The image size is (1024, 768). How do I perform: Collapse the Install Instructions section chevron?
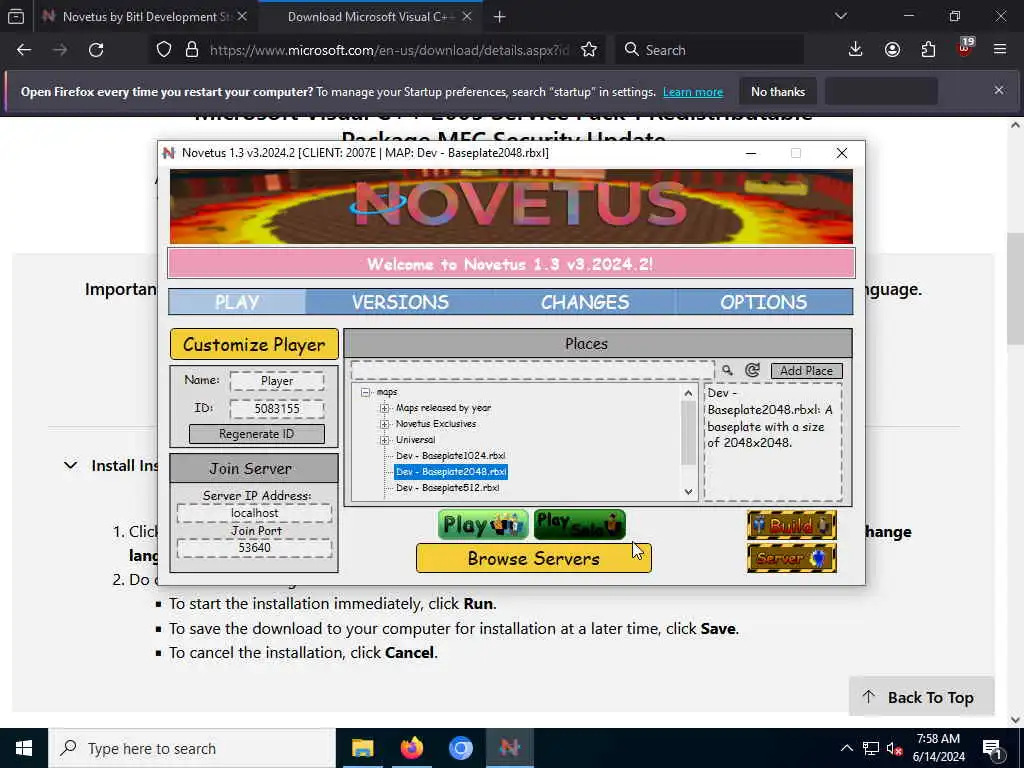[x=71, y=466]
